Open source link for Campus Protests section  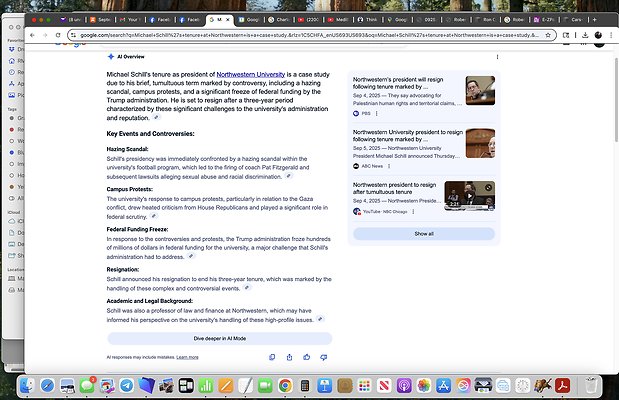pos(154,216)
